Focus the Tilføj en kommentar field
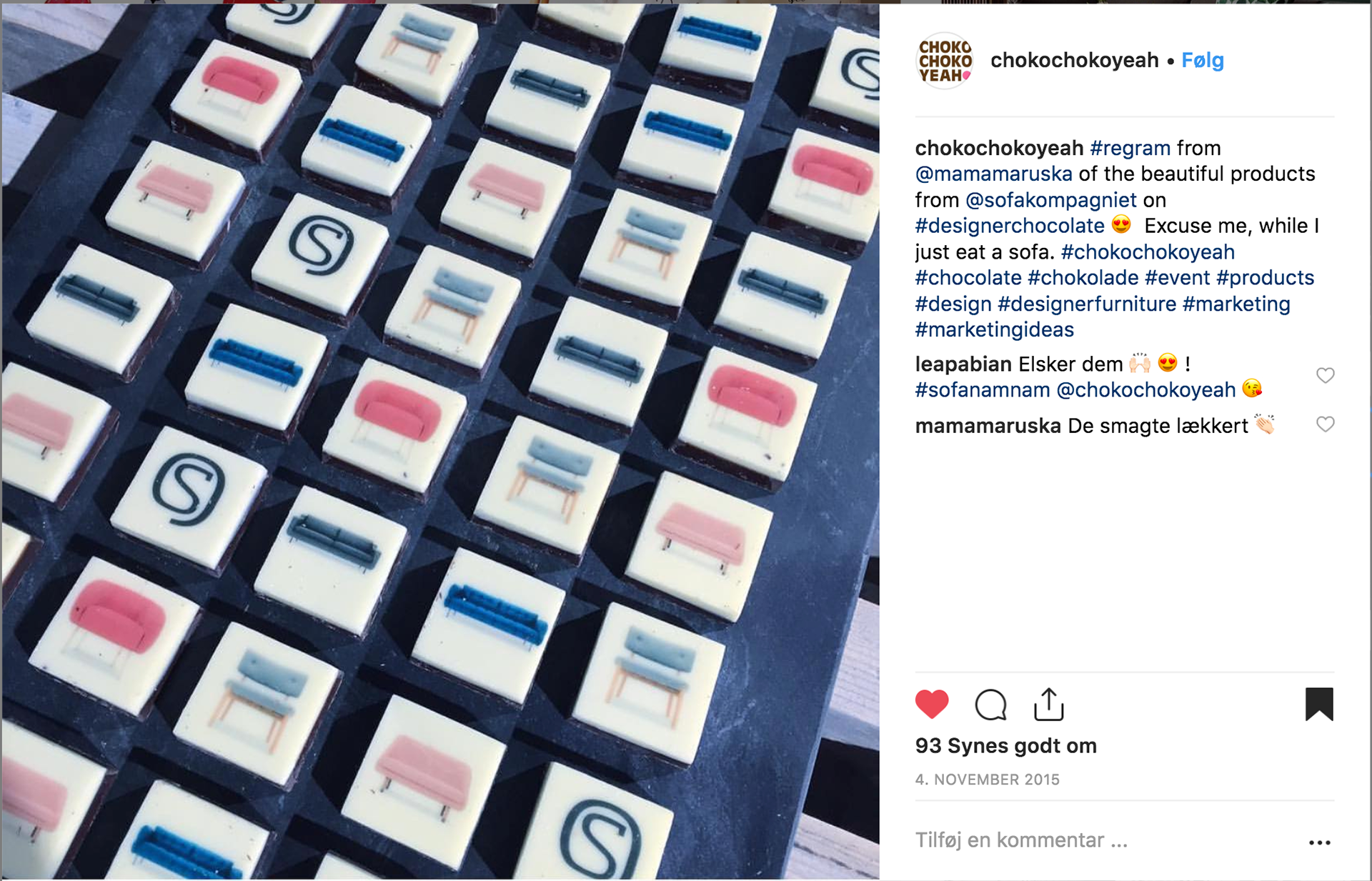The width and height of the screenshot is (1372, 881). 1106,840
